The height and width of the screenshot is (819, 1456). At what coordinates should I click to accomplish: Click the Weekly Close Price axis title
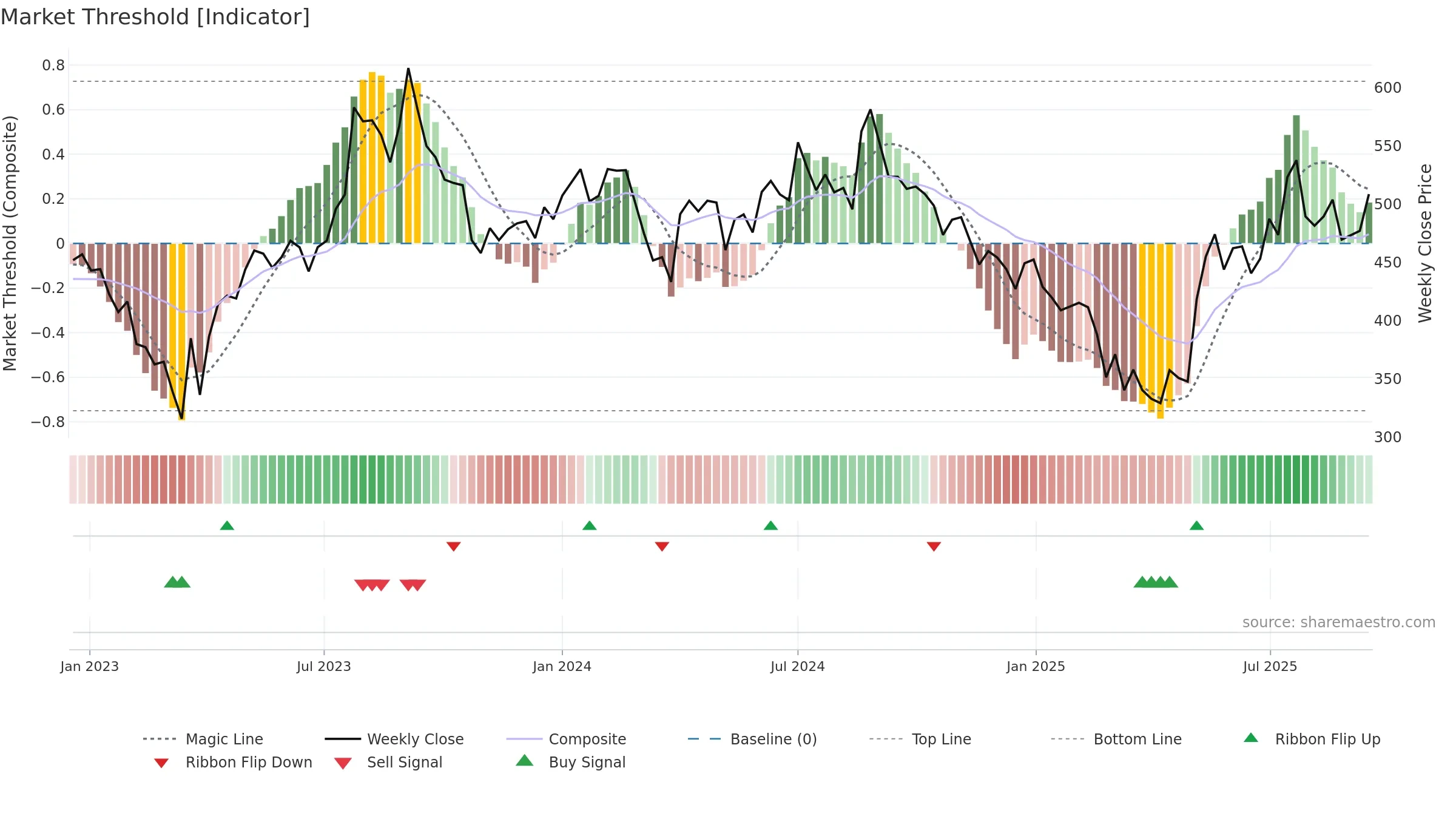1425,243
